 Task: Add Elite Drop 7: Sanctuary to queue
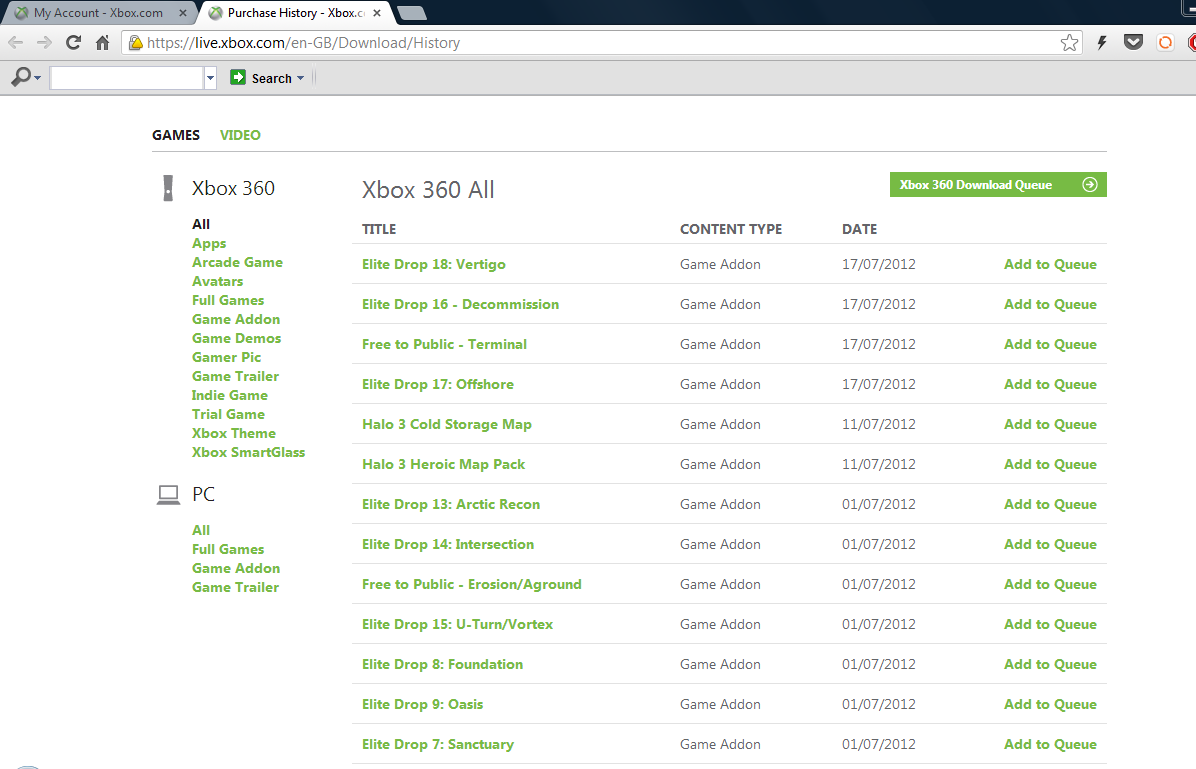coord(1050,745)
